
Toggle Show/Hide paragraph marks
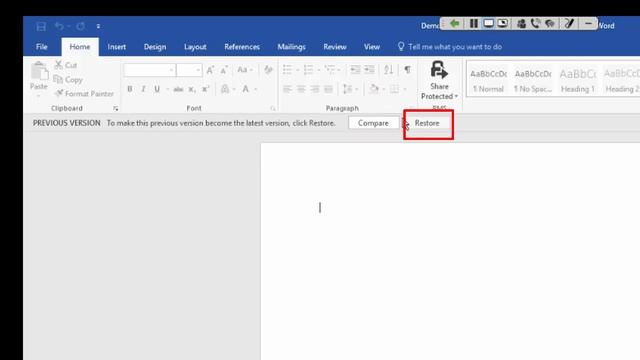(x=407, y=70)
